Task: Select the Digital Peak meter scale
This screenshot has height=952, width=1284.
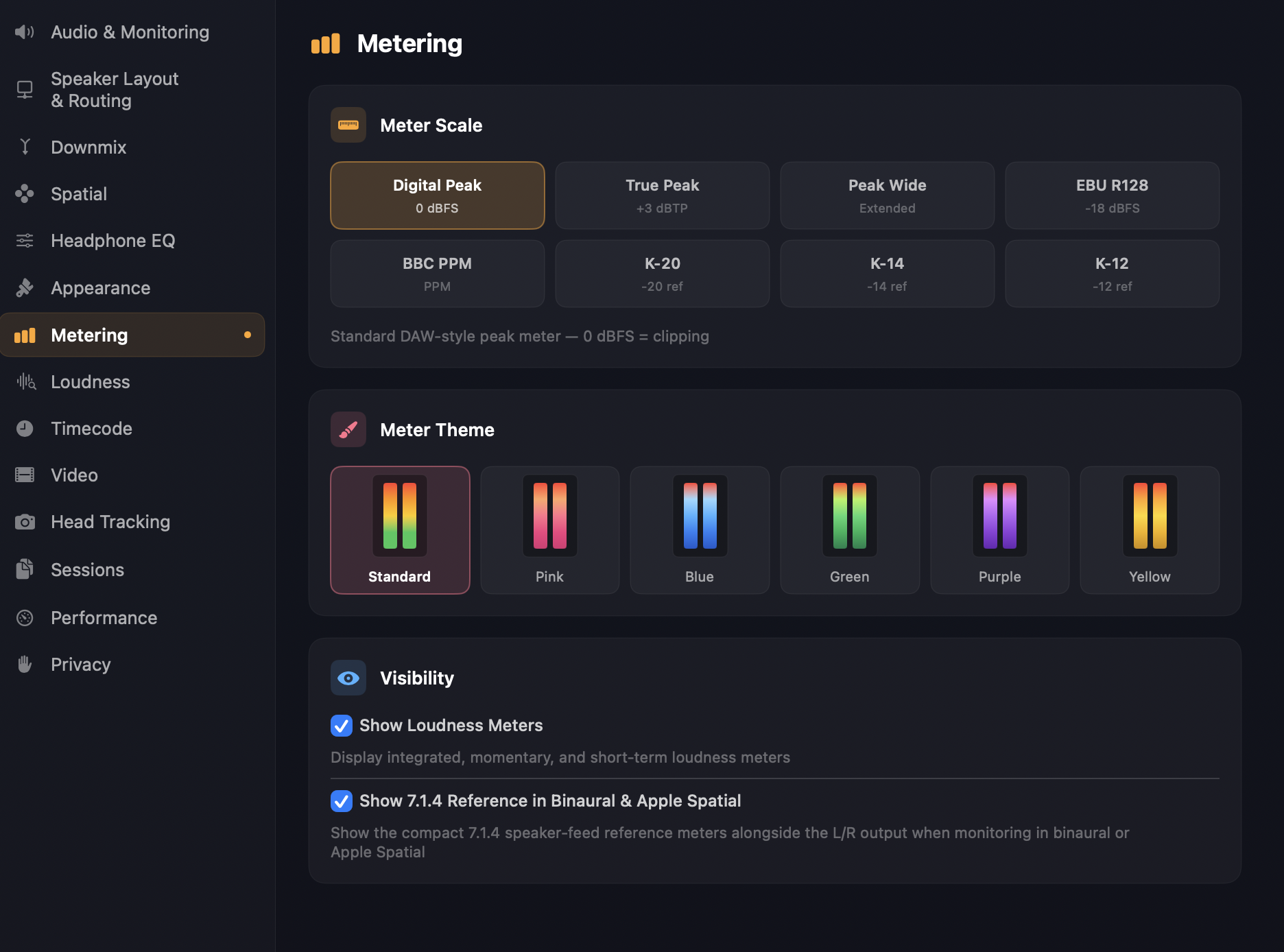Action: [x=438, y=195]
